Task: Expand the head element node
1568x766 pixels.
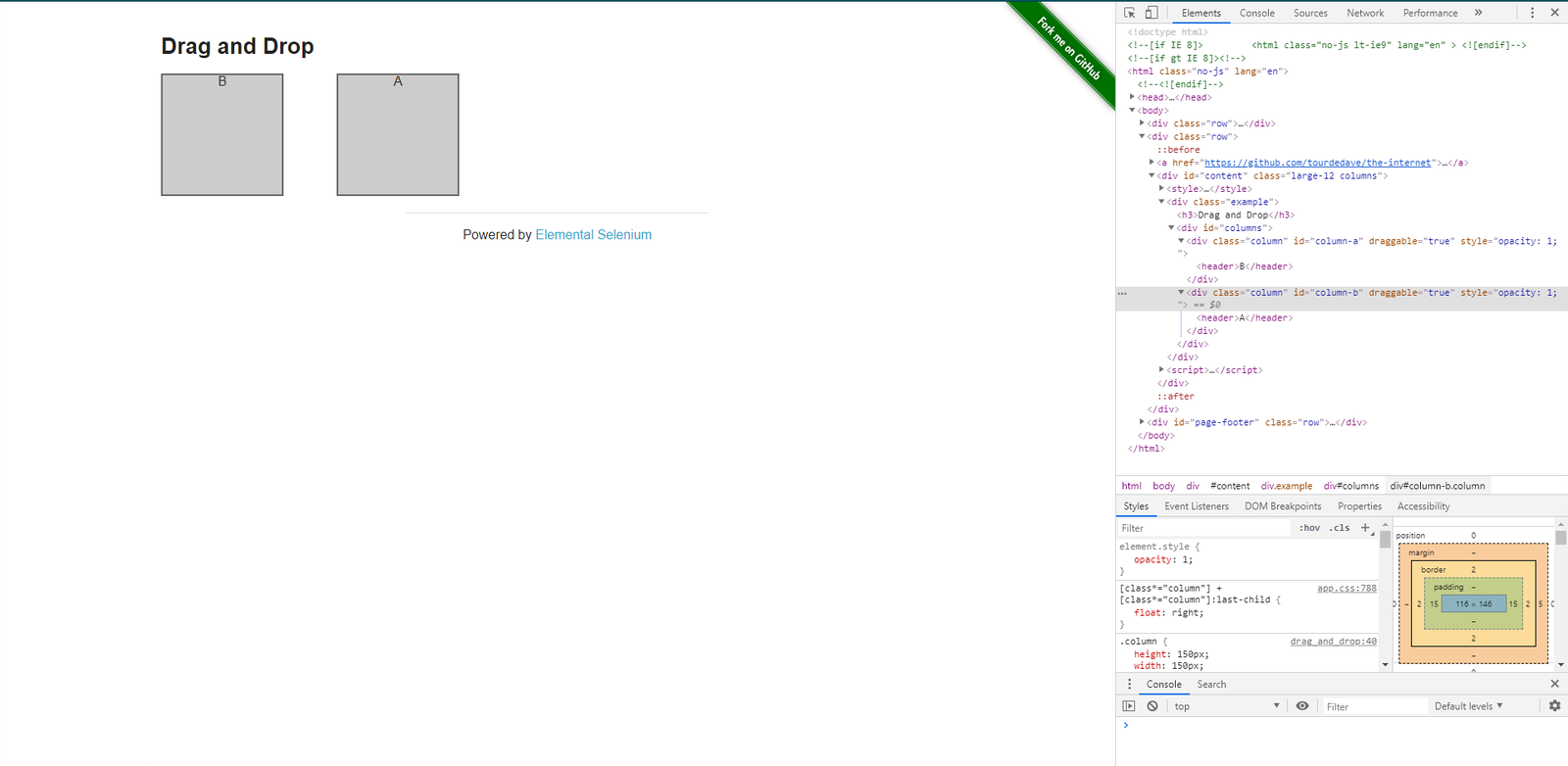Action: [1132, 97]
